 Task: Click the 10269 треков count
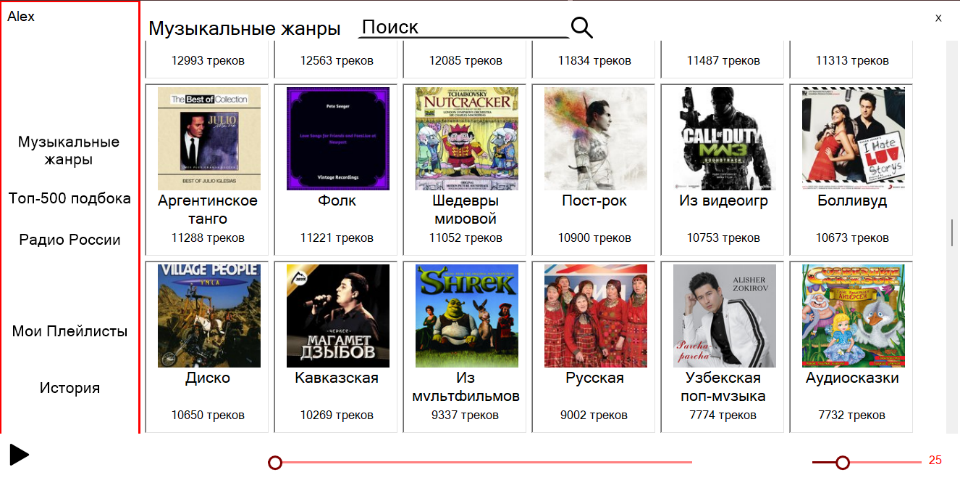[337, 415]
